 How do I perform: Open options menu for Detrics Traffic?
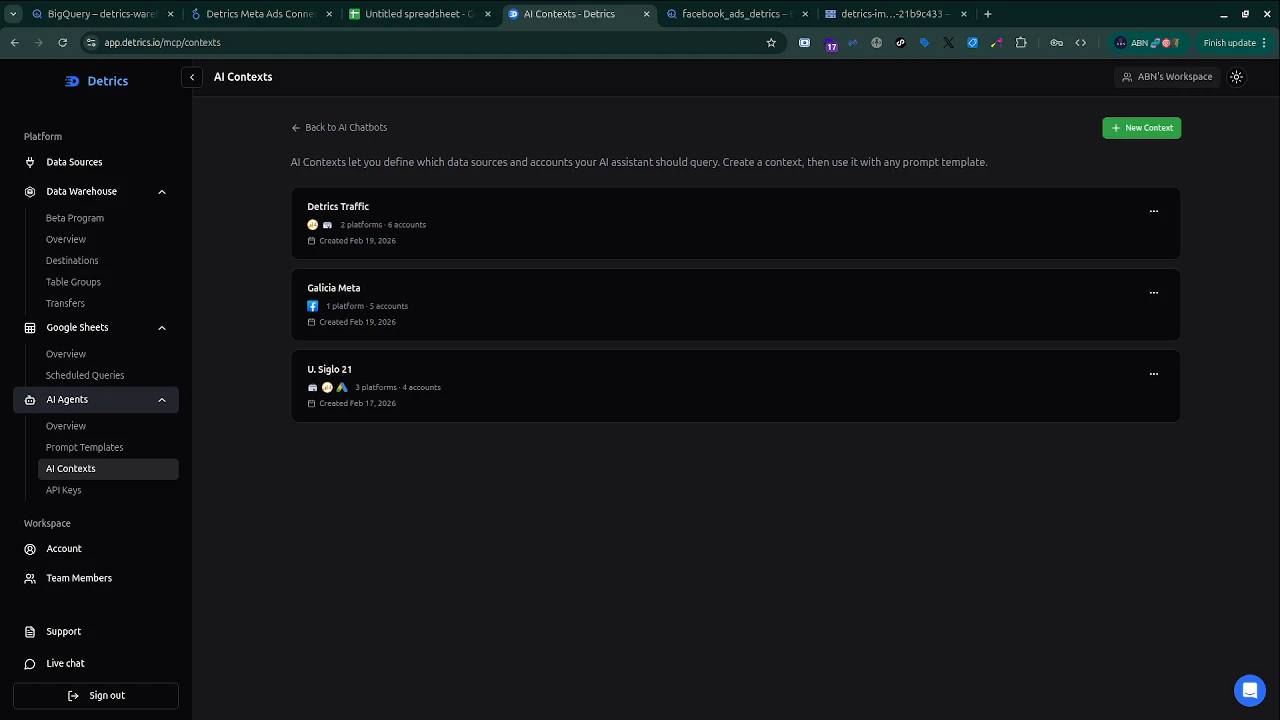click(x=1154, y=211)
